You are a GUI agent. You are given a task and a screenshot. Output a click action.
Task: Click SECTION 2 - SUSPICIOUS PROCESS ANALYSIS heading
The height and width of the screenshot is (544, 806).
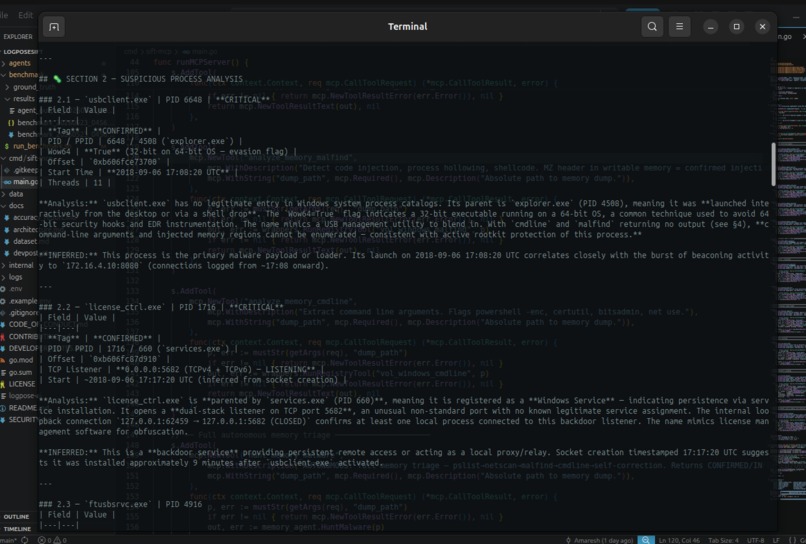154,79
